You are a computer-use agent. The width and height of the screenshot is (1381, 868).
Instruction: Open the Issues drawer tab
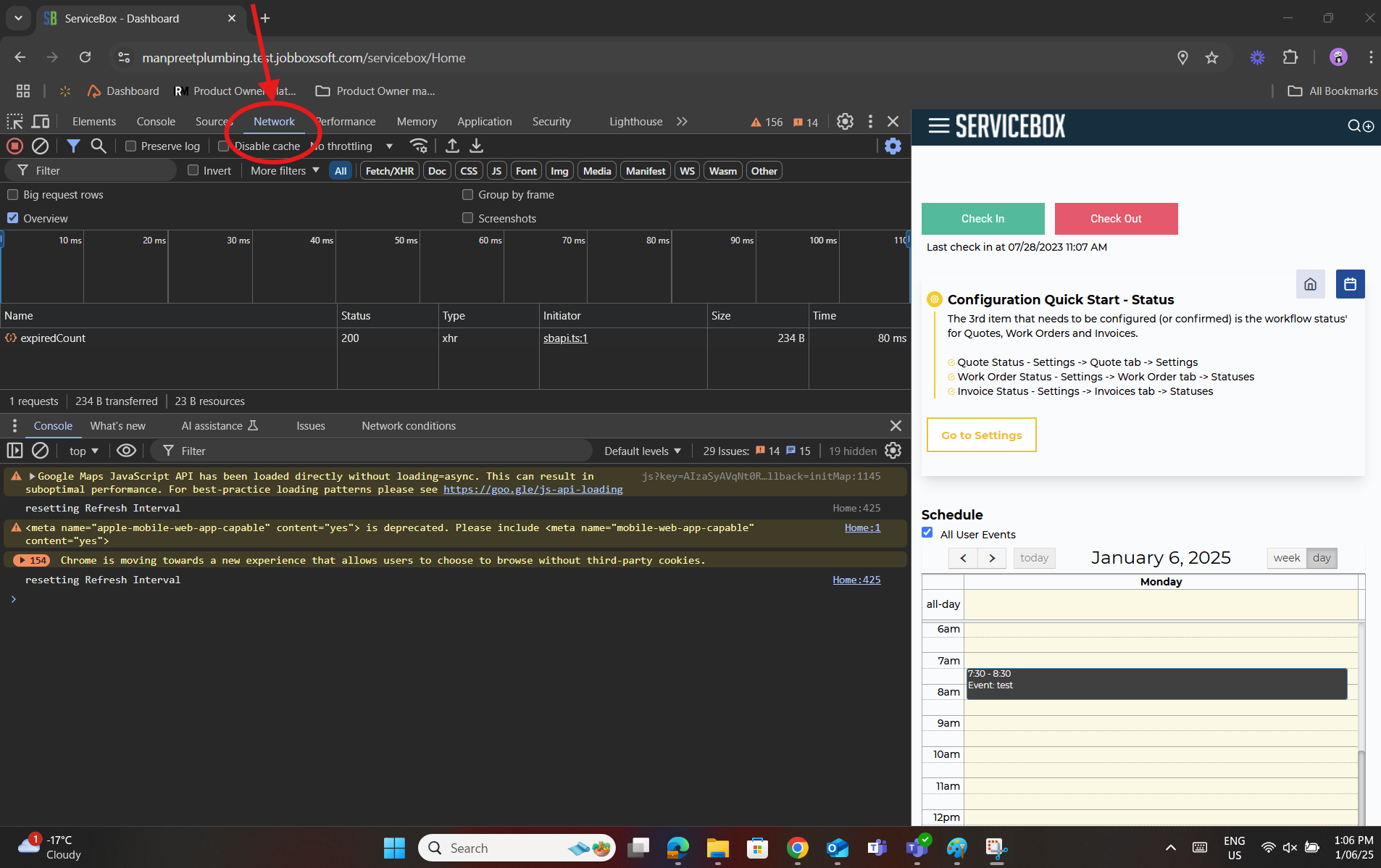(310, 426)
